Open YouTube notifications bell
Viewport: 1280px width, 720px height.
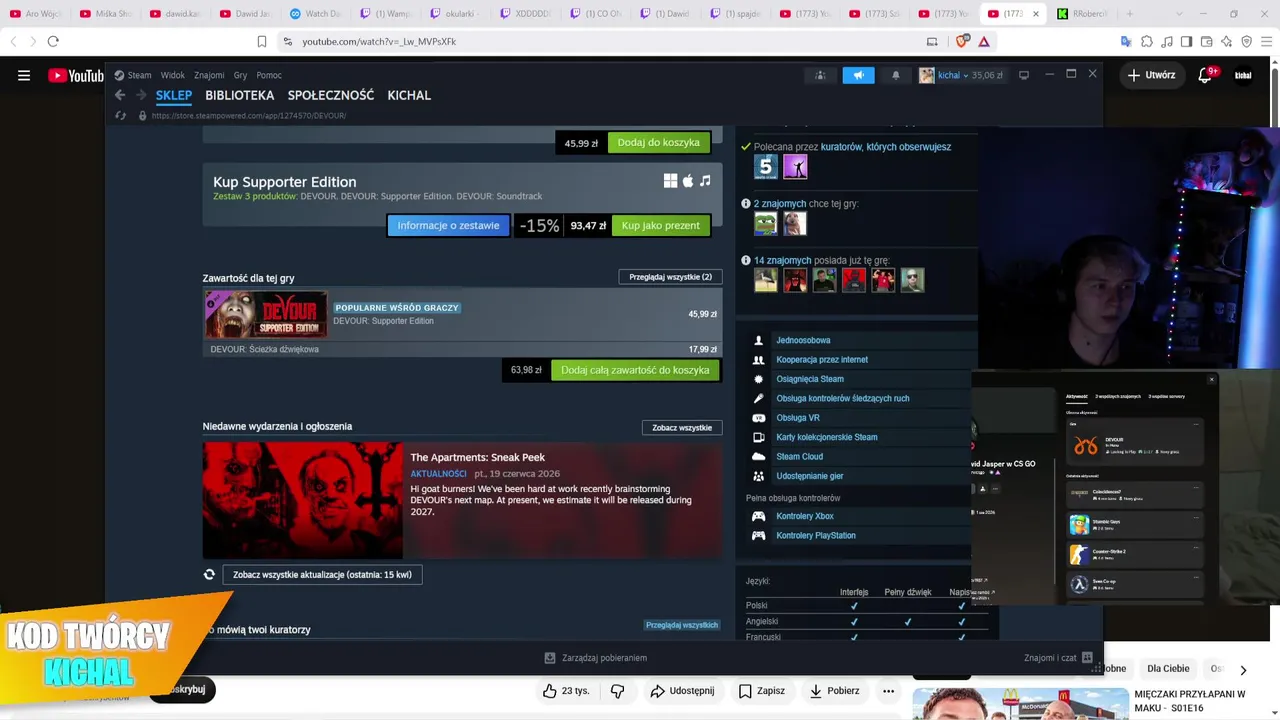(x=1205, y=75)
